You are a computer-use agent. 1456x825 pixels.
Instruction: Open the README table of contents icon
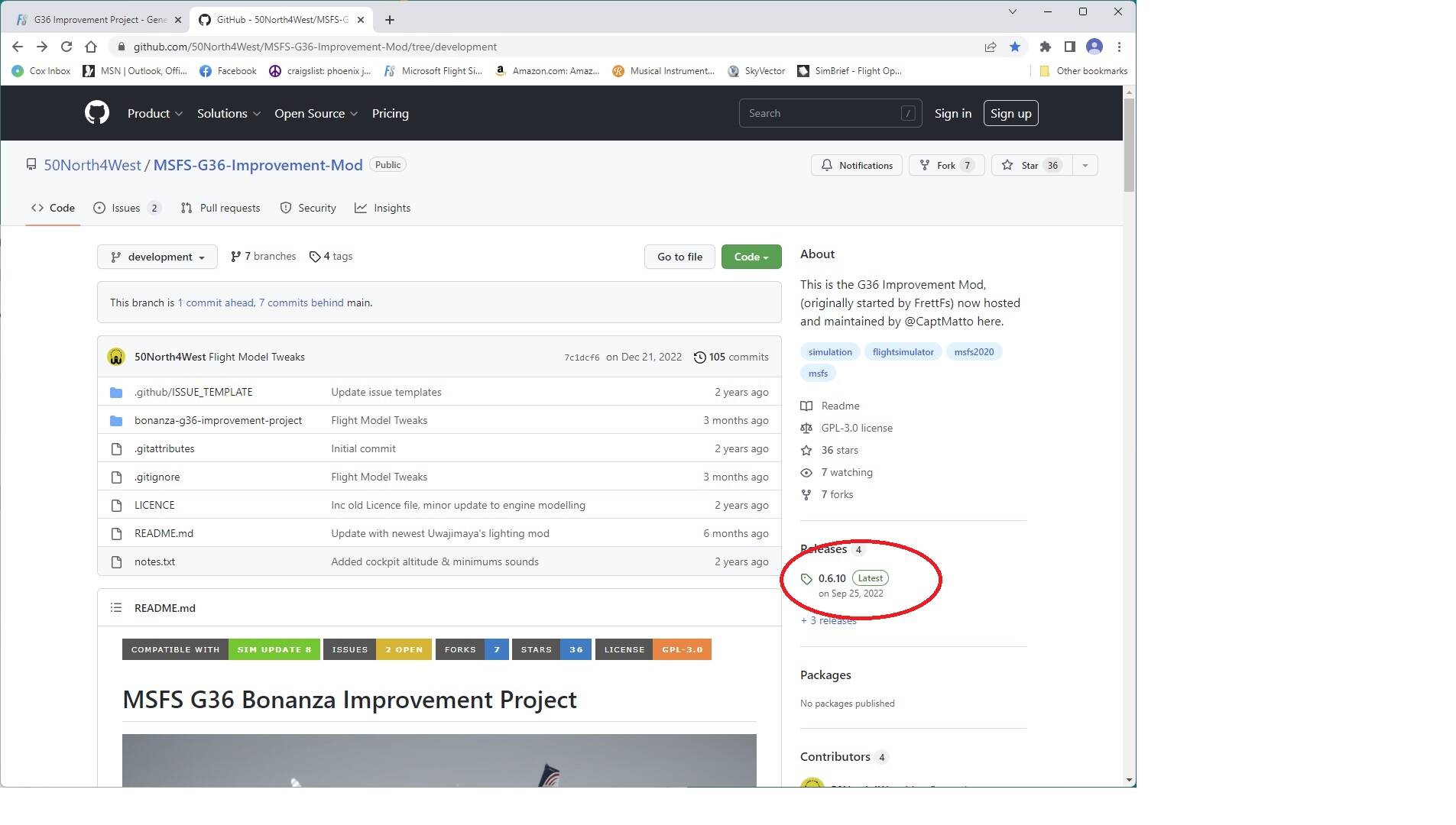(116, 608)
